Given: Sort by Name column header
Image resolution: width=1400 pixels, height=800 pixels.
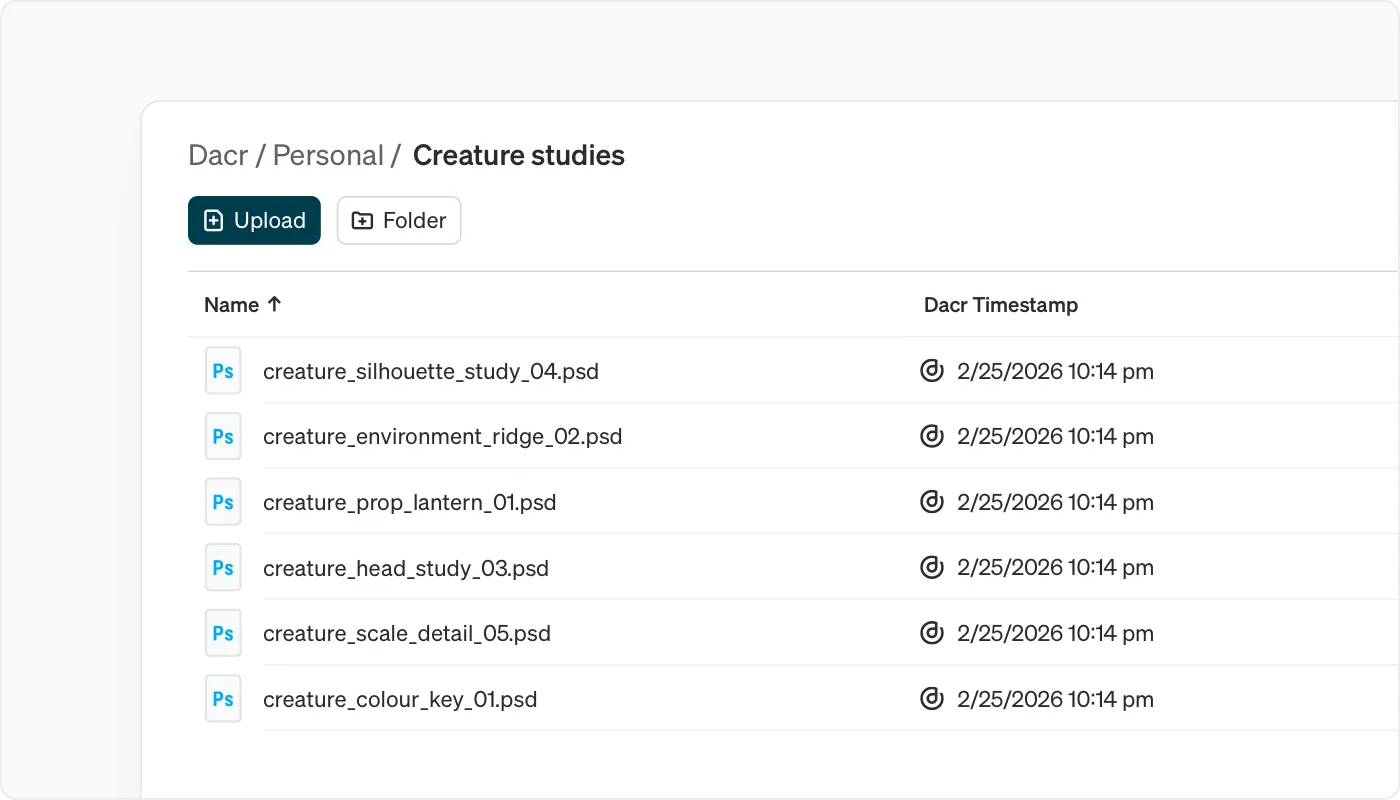Looking at the screenshot, I should [x=243, y=305].
